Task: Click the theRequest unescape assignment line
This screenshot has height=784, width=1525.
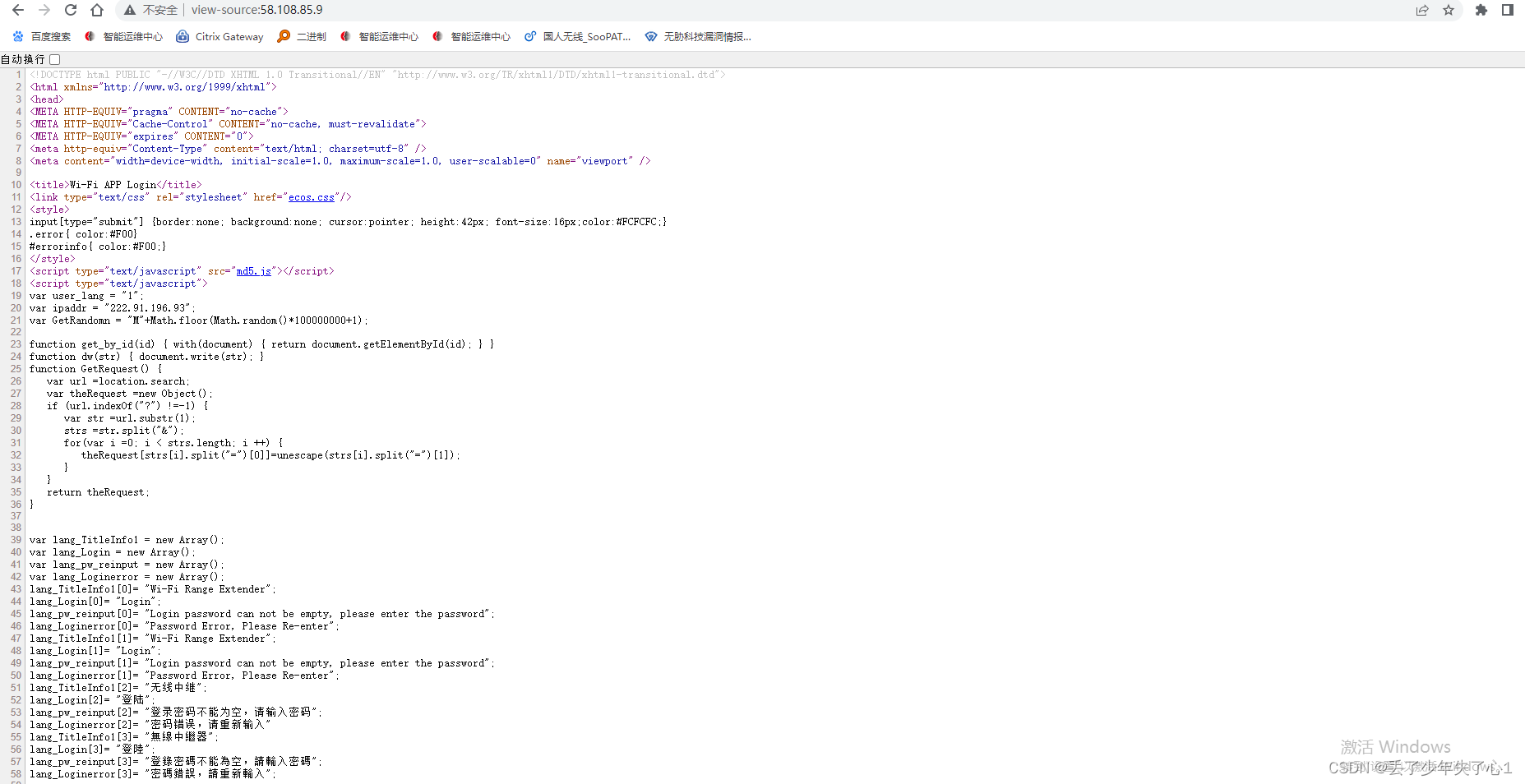Action: coord(271,455)
